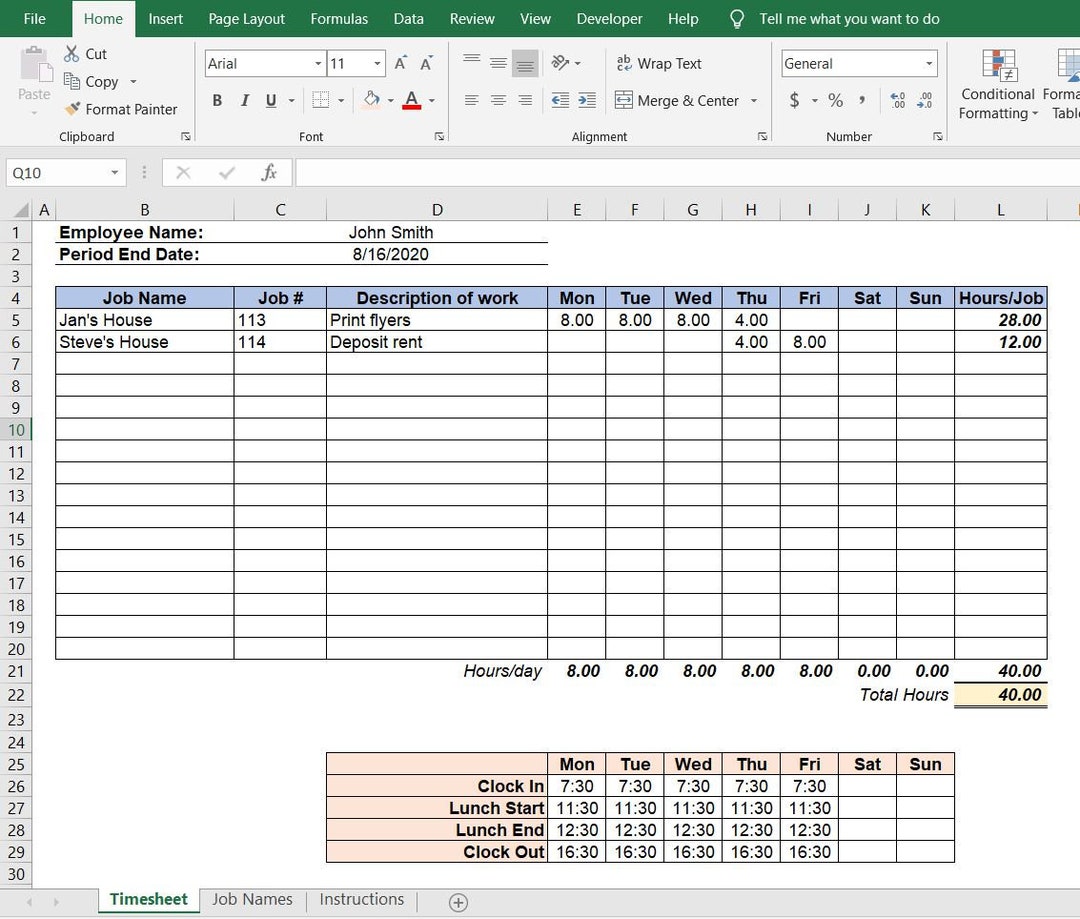Toggle bold formatting

click(216, 100)
